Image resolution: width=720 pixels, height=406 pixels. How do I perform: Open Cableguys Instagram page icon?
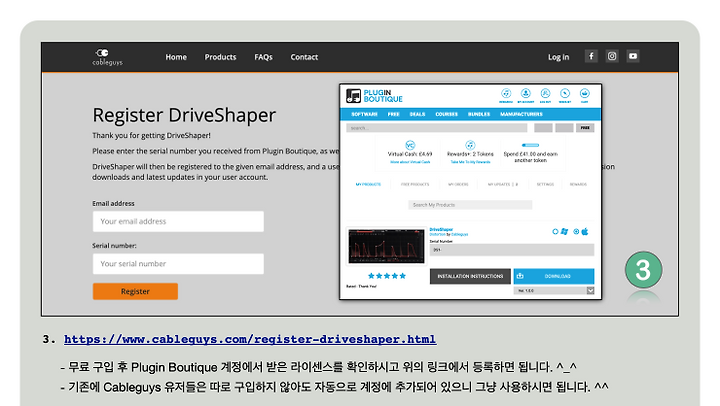tap(612, 56)
